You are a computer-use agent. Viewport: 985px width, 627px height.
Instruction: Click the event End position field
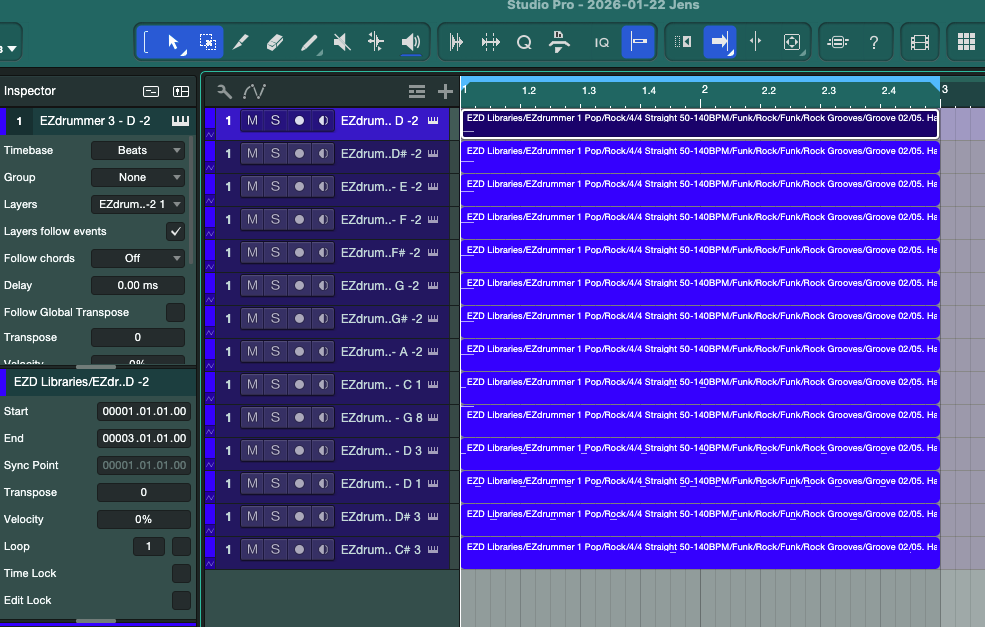click(x=144, y=438)
